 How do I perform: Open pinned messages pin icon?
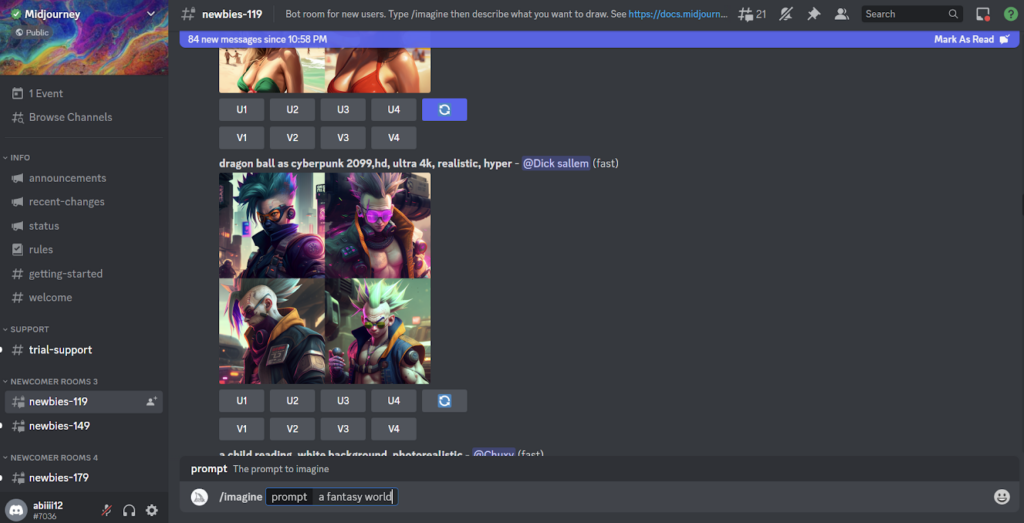(x=813, y=14)
